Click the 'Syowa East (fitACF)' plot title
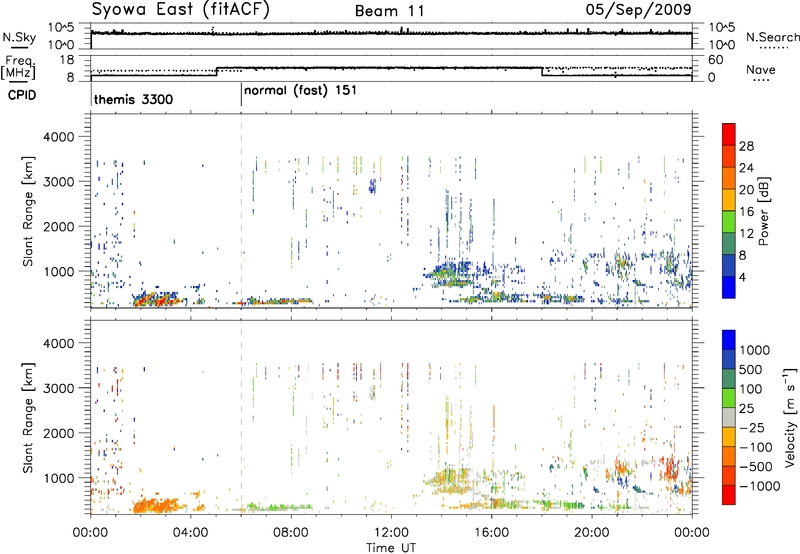This screenshot has width=800, height=554. pos(181,10)
